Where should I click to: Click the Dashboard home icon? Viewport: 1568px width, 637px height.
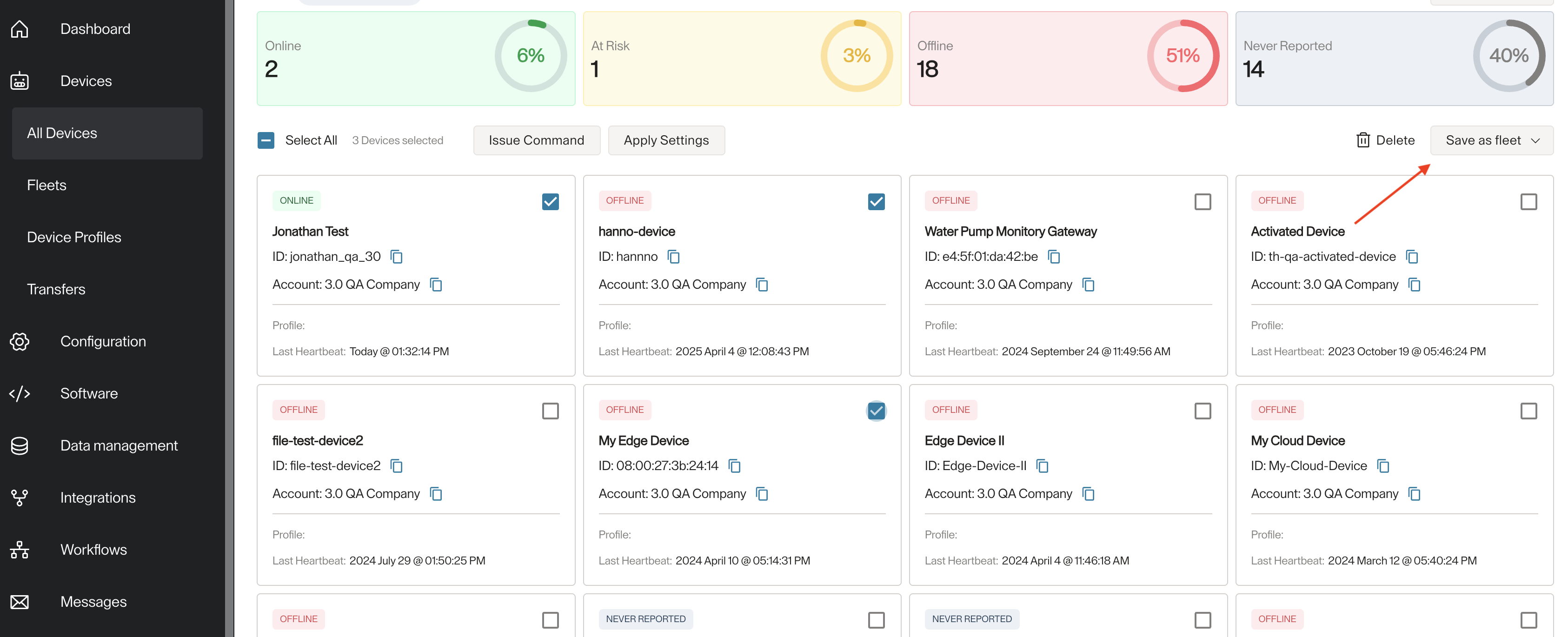click(20, 28)
